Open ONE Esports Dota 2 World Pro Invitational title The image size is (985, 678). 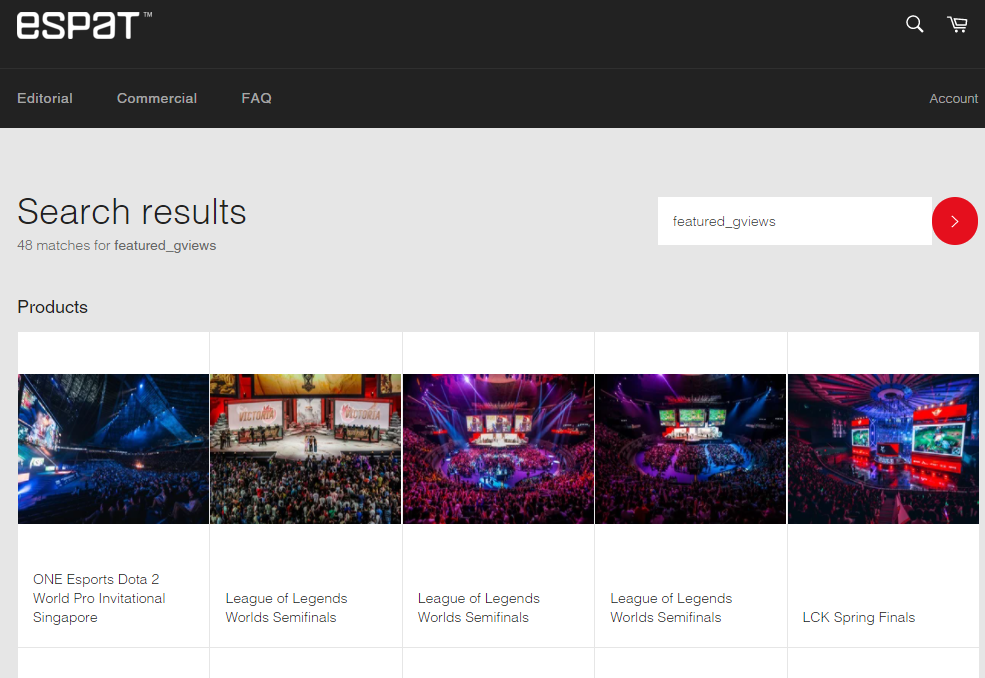pos(99,598)
